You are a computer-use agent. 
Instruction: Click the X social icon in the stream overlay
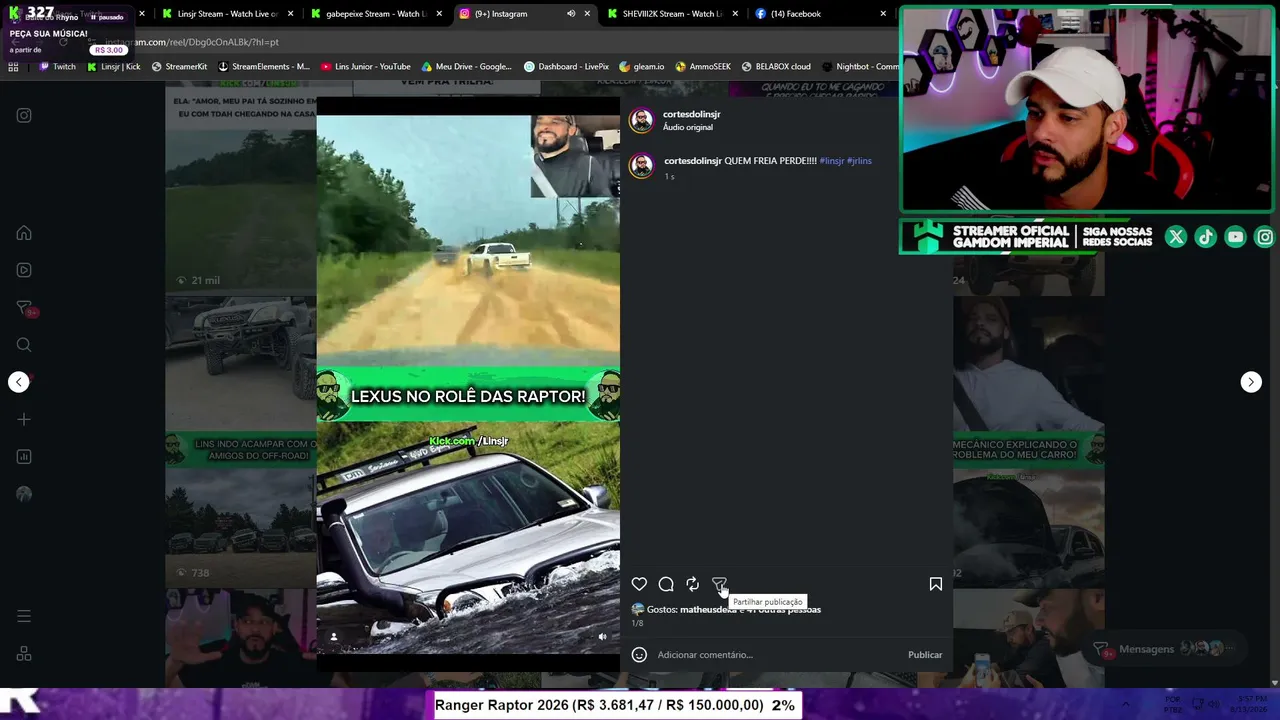(1176, 237)
